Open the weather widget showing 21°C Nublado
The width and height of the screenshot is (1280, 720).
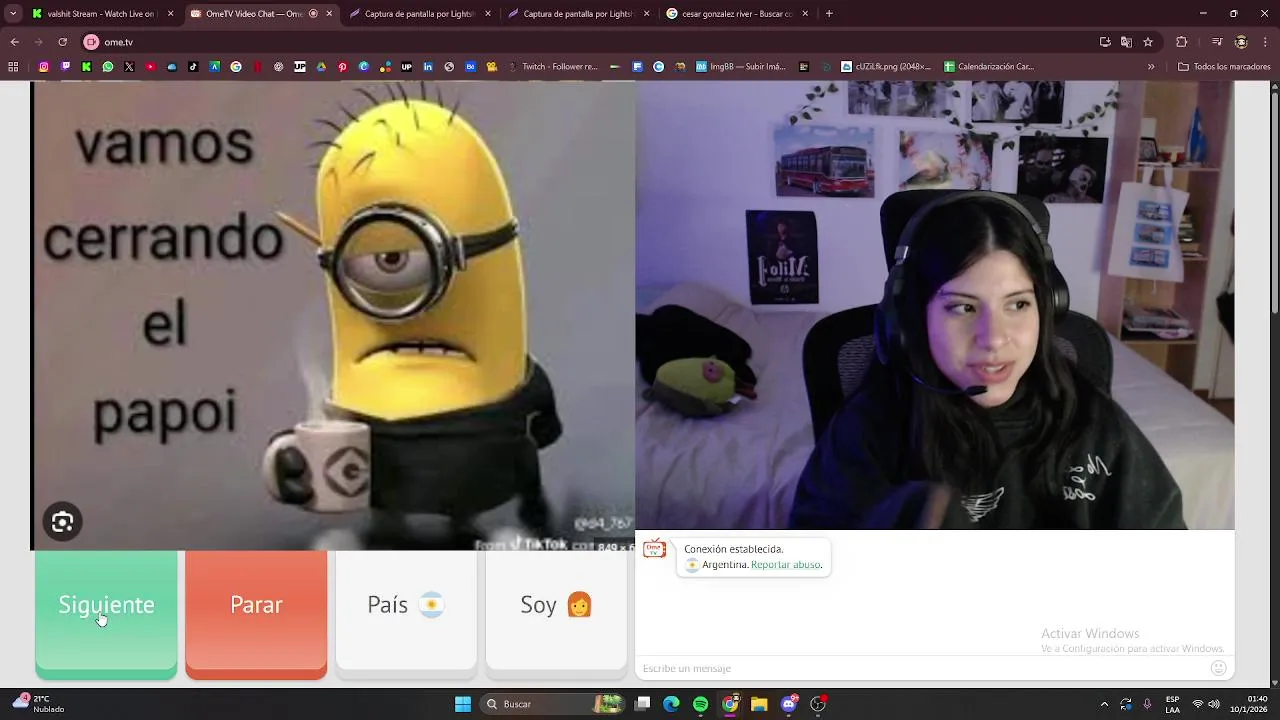(40, 704)
